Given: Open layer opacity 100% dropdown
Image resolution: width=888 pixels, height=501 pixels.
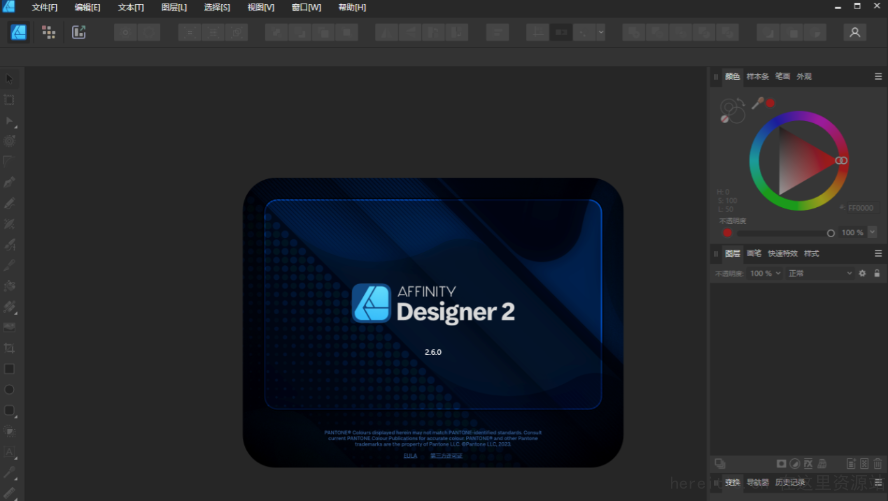Looking at the screenshot, I should [778, 273].
